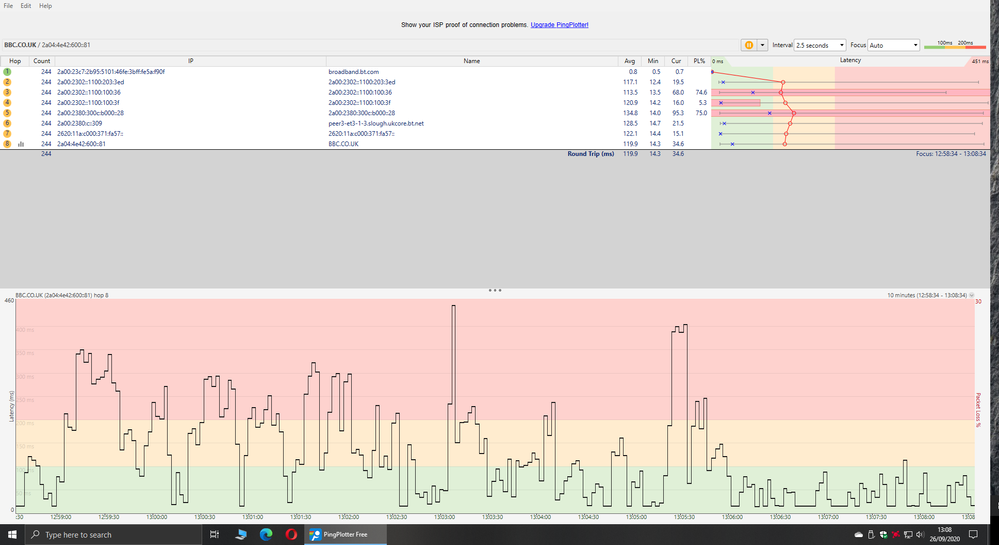Open the Windows Start menu
This screenshot has height=545, width=999.
pos(9,535)
